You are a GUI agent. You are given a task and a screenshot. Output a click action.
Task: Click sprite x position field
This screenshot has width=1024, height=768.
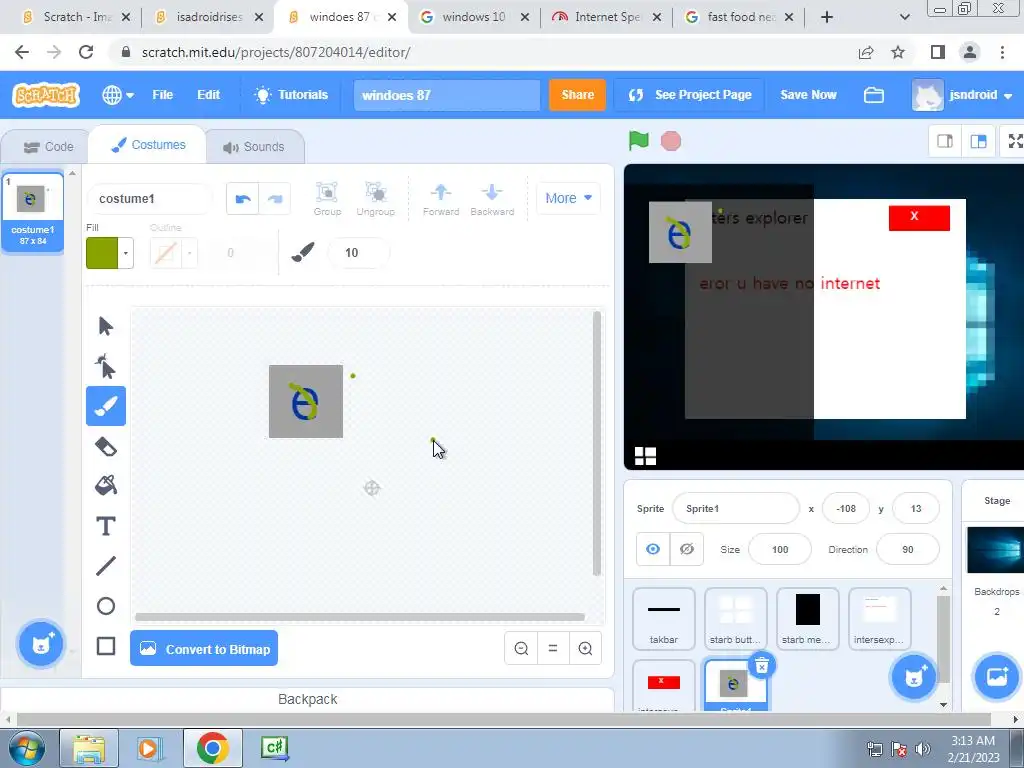(x=846, y=508)
